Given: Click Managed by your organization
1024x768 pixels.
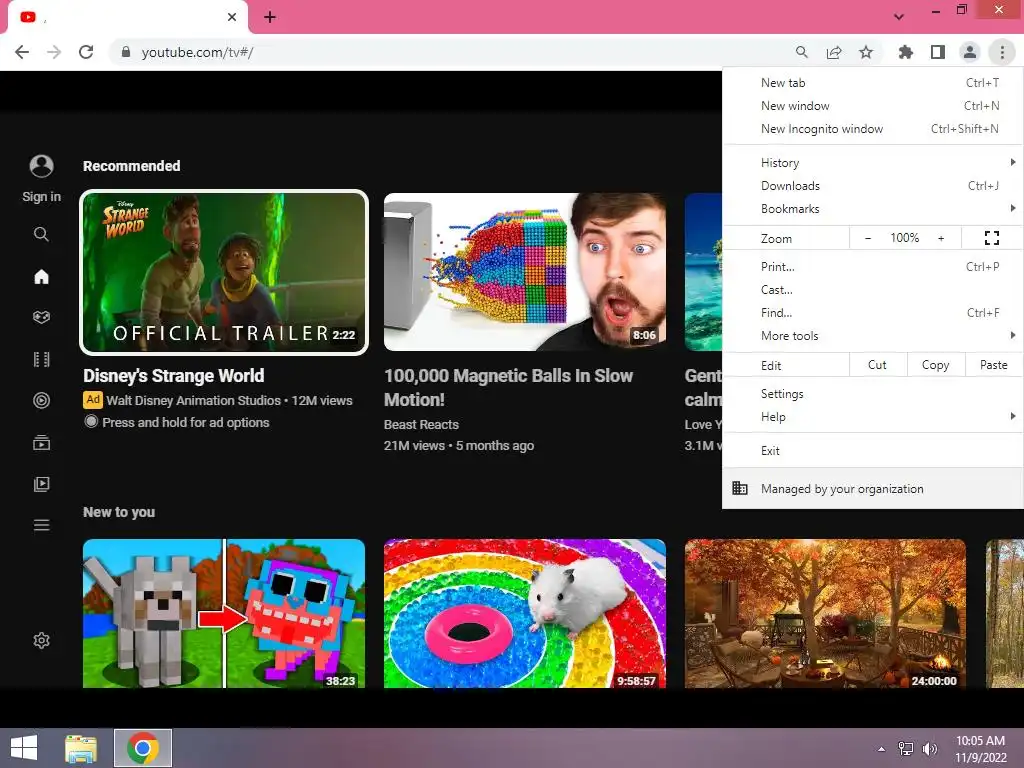Looking at the screenshot, I should click(872, 488).
